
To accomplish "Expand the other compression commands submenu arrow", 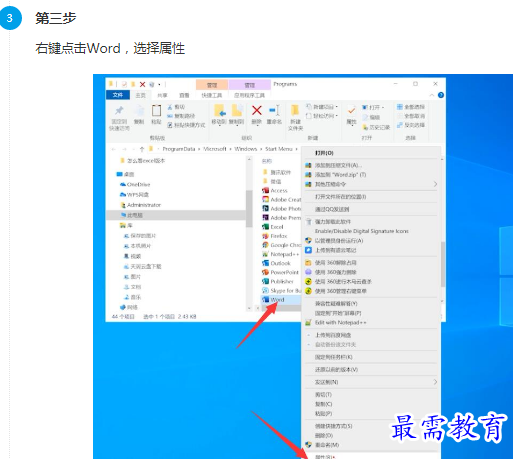I will pos(435,184).
